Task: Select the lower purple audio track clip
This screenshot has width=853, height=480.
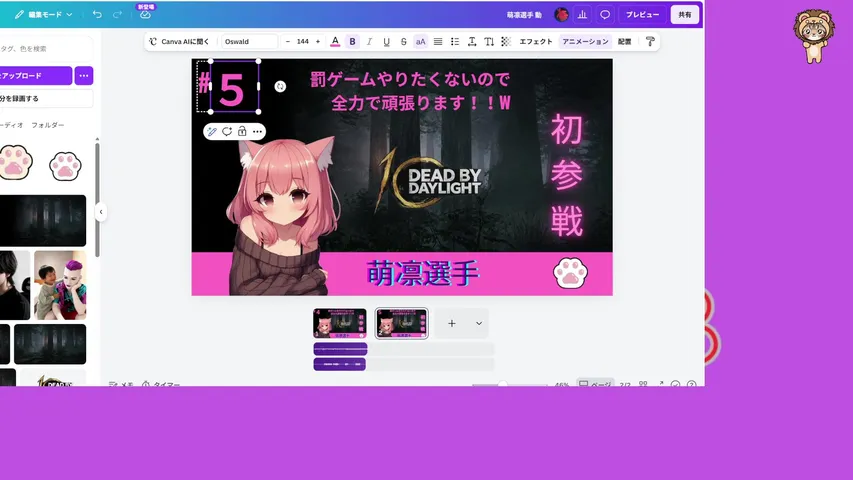Action: (x=339, y=364)
